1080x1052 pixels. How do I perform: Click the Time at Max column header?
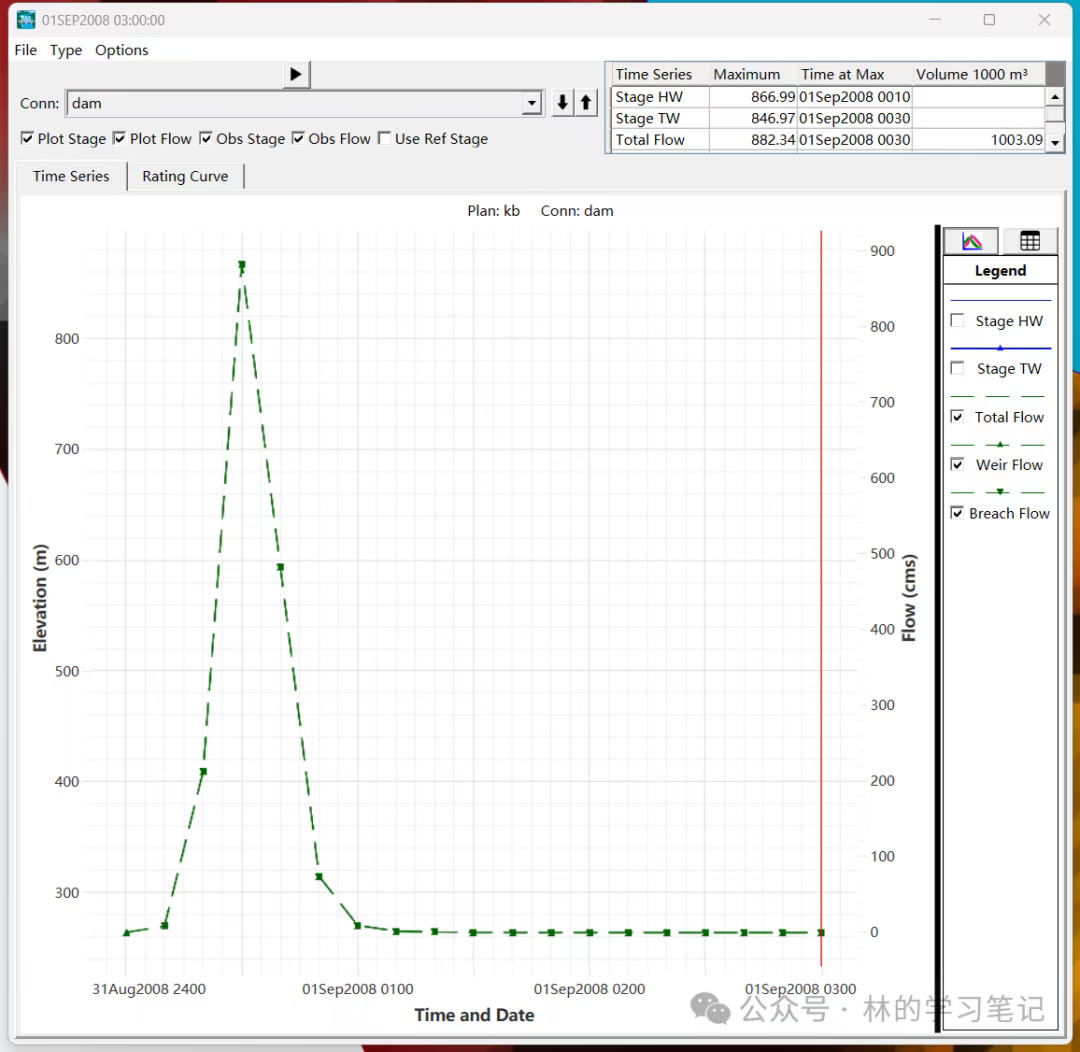click(x=842, y=74)
